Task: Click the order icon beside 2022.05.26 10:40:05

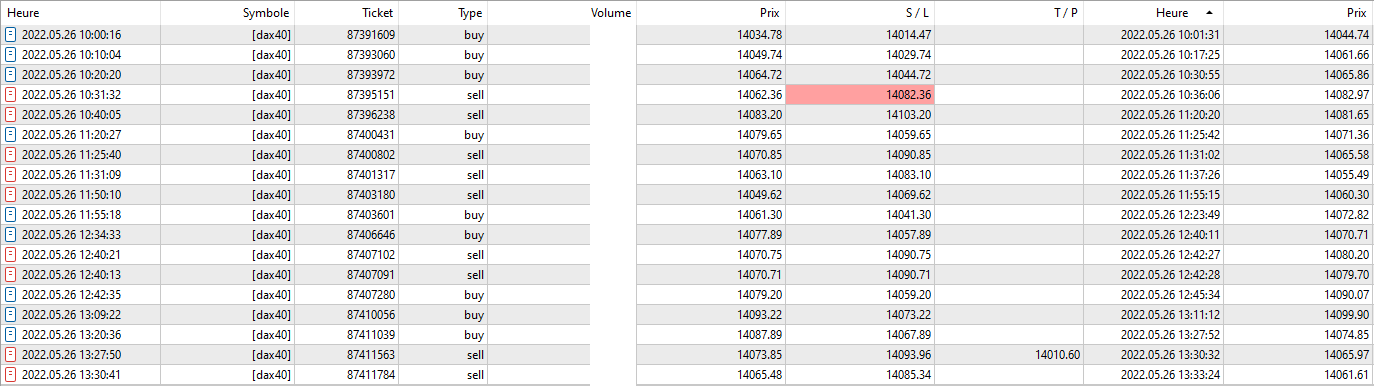Action: (11, 115)
